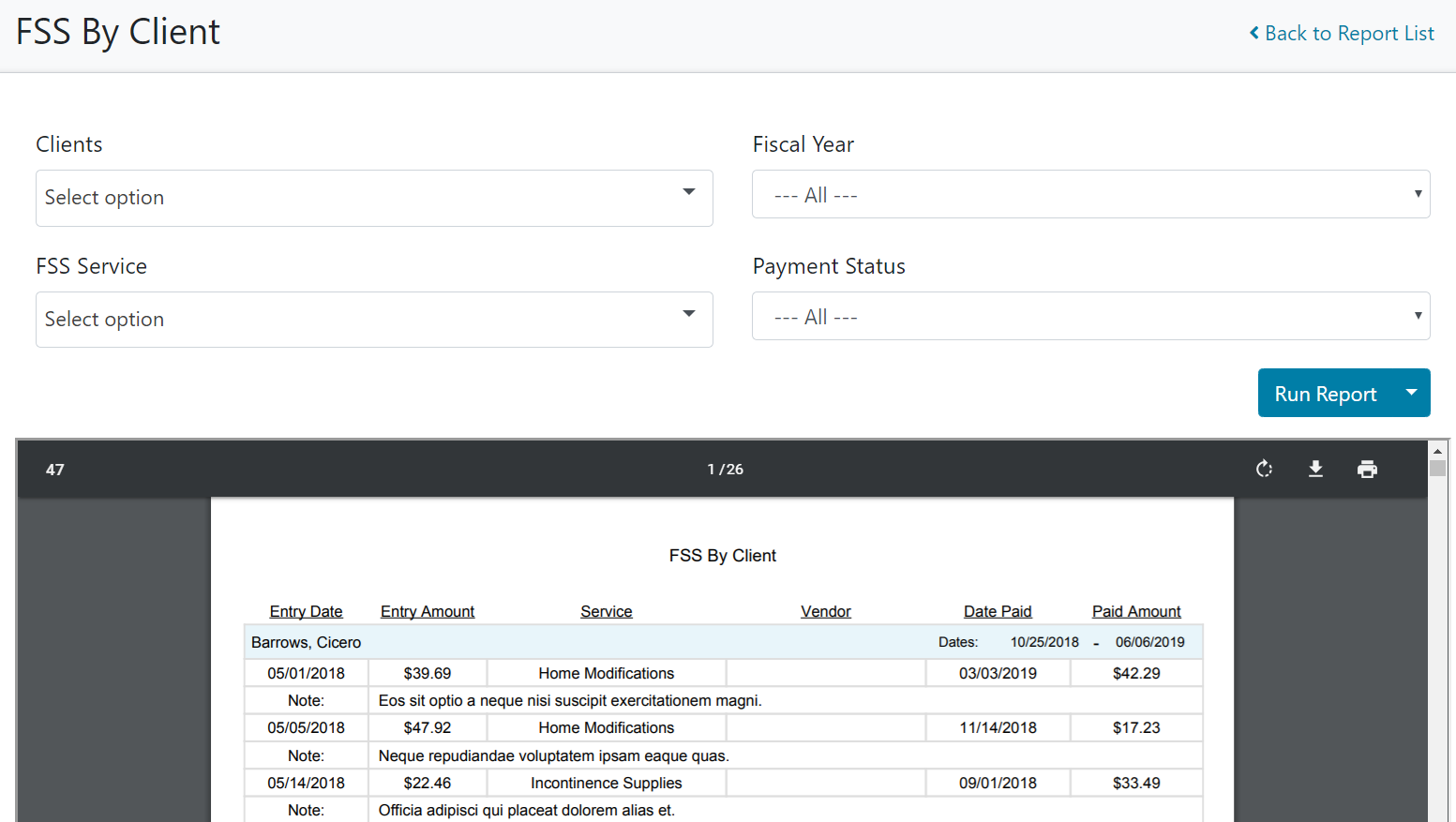1456x822 pixels.
Task: Click the scrollbar up arrow
Action: coord(1437,451)
